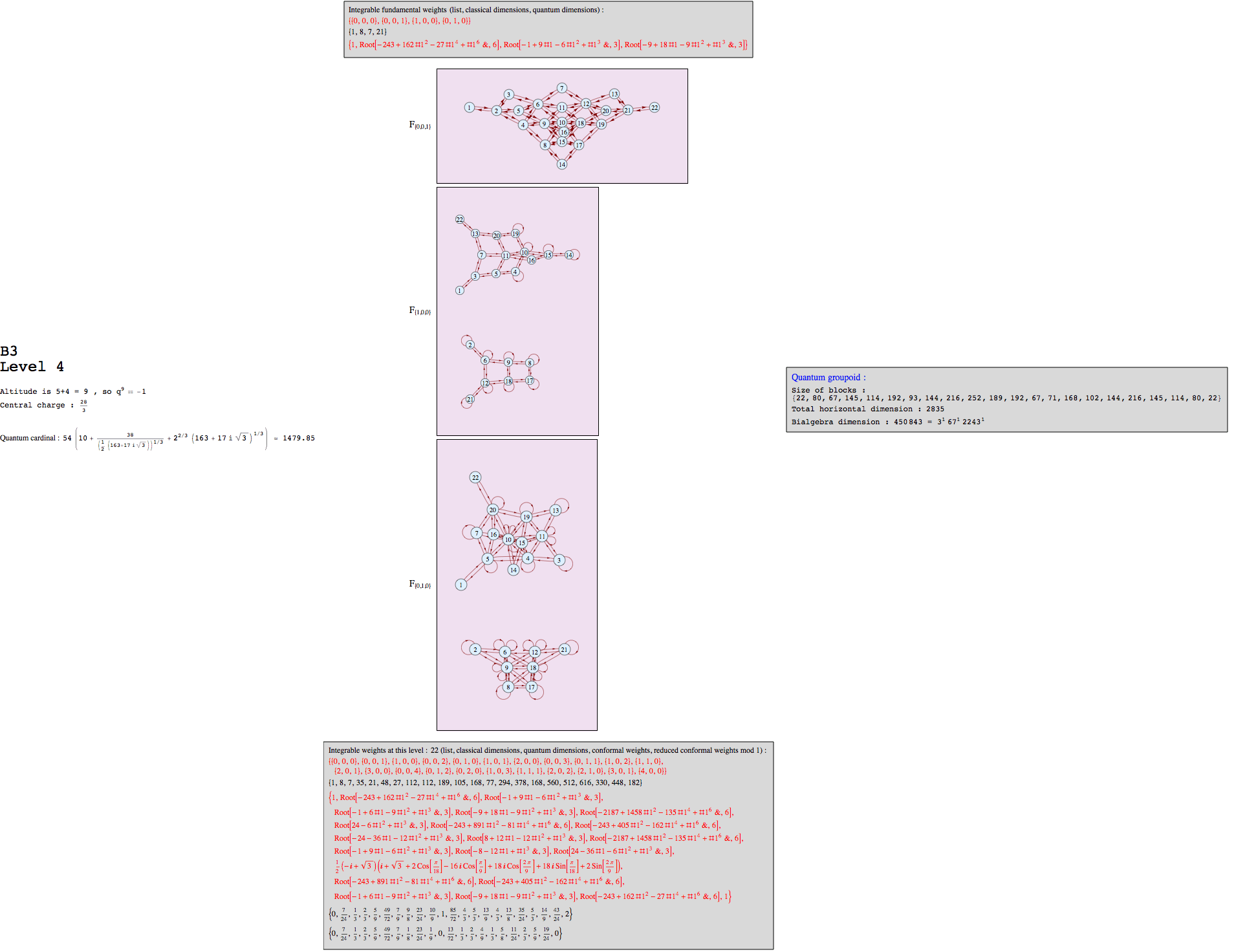Image resolution: width=1234 pixels, height=952 pixels.
Task: Click node 21 in the F{0,1,0} graph
Action: click(565, 649)
